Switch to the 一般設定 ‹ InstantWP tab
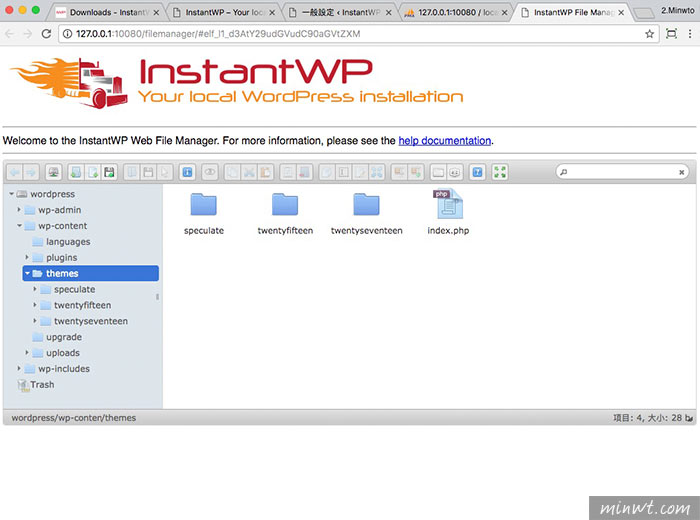 click(340, 12)
